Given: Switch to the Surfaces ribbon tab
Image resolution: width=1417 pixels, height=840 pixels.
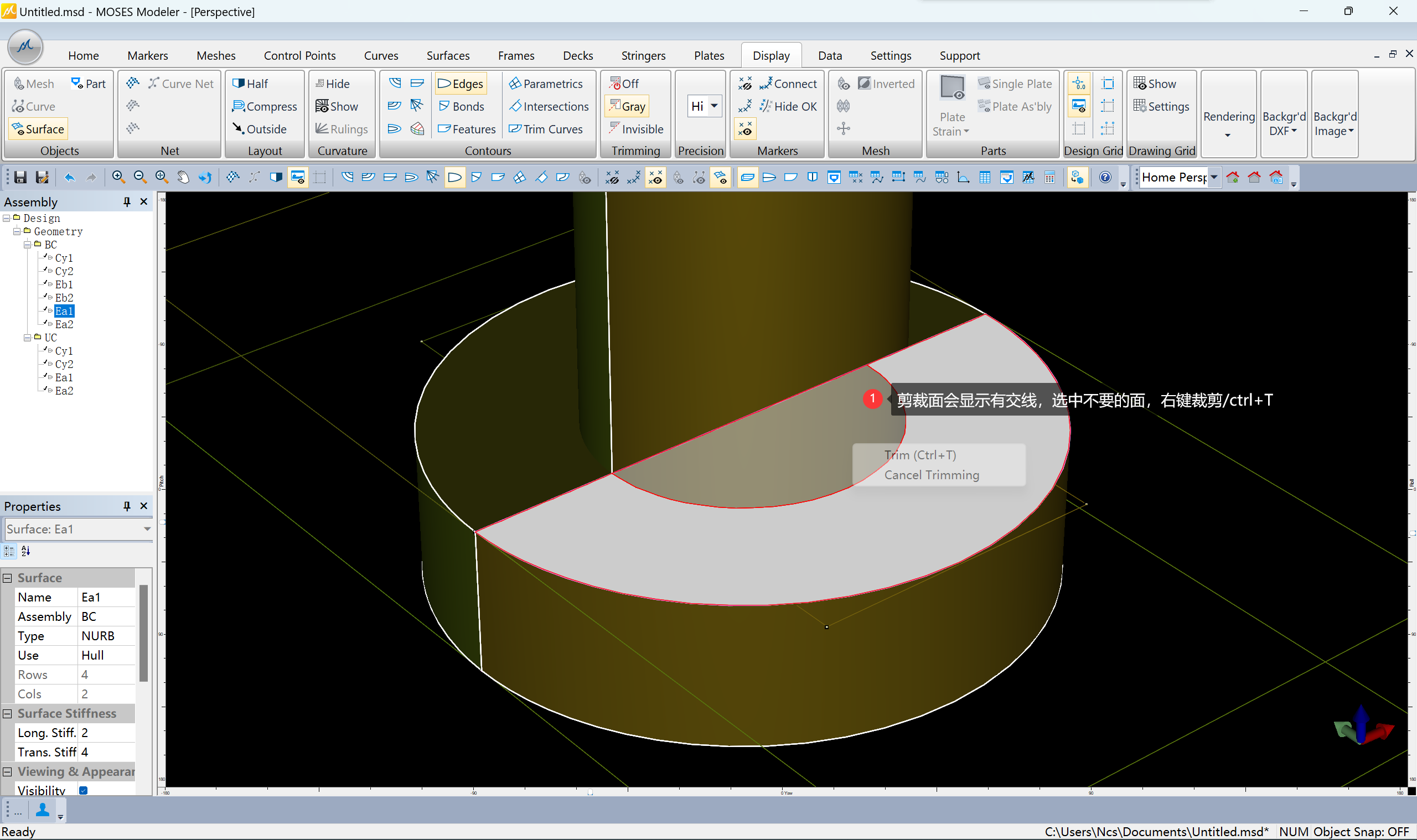Looking at the screenshot, I should pyautogui.click(x=448, y=55).
